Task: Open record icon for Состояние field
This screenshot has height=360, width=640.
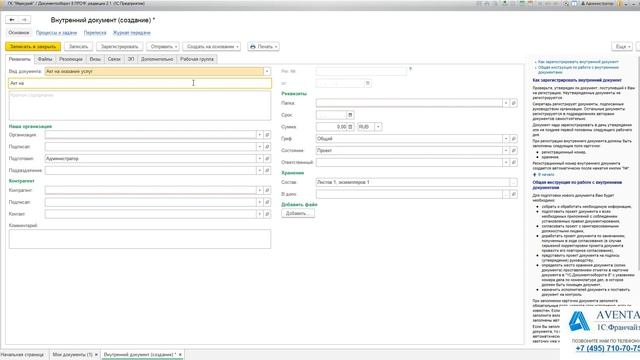Action: tap(514, 151)
